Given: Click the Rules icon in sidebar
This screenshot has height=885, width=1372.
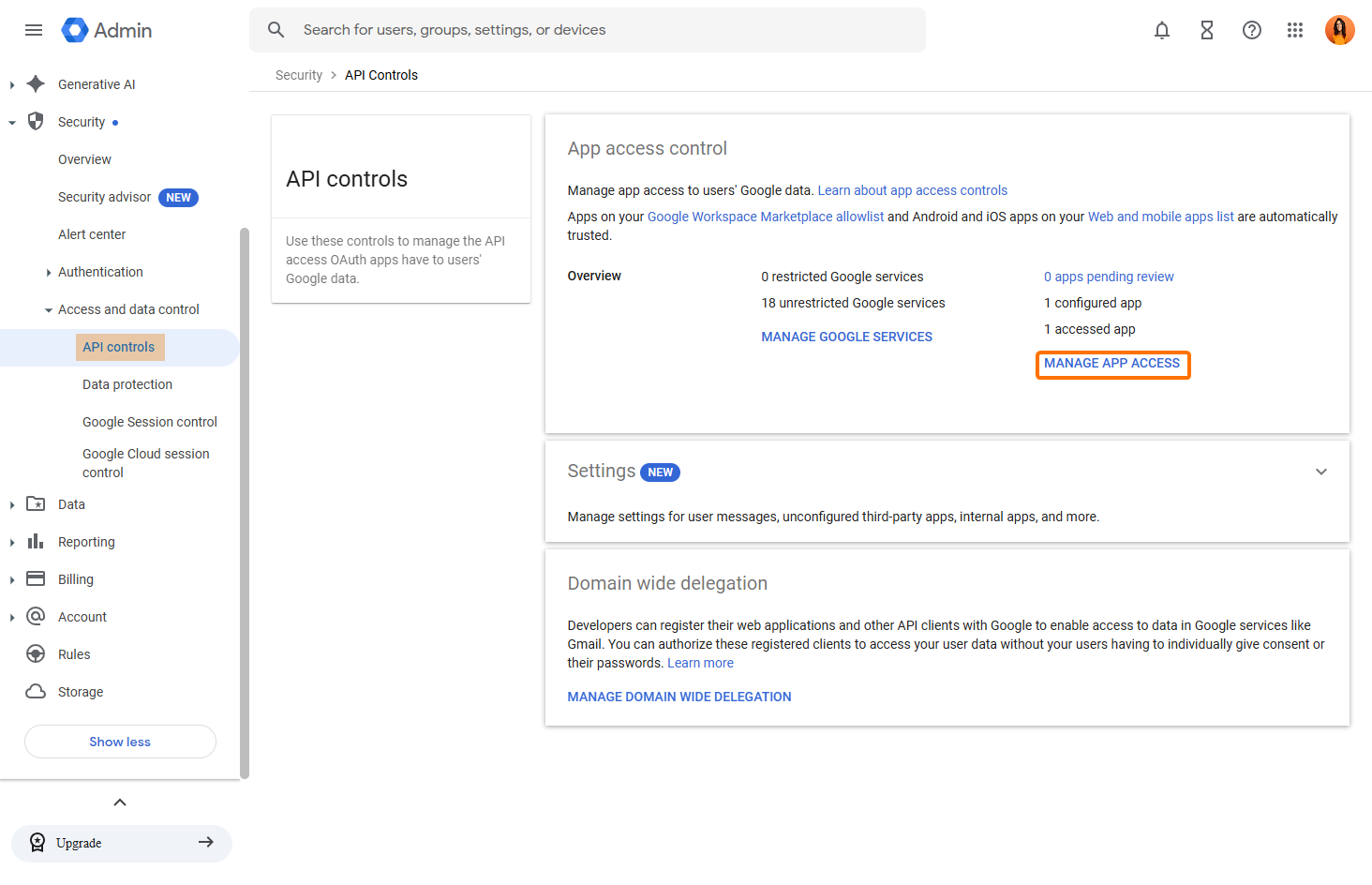Looking at the screenshot, I should coord(36,654).
